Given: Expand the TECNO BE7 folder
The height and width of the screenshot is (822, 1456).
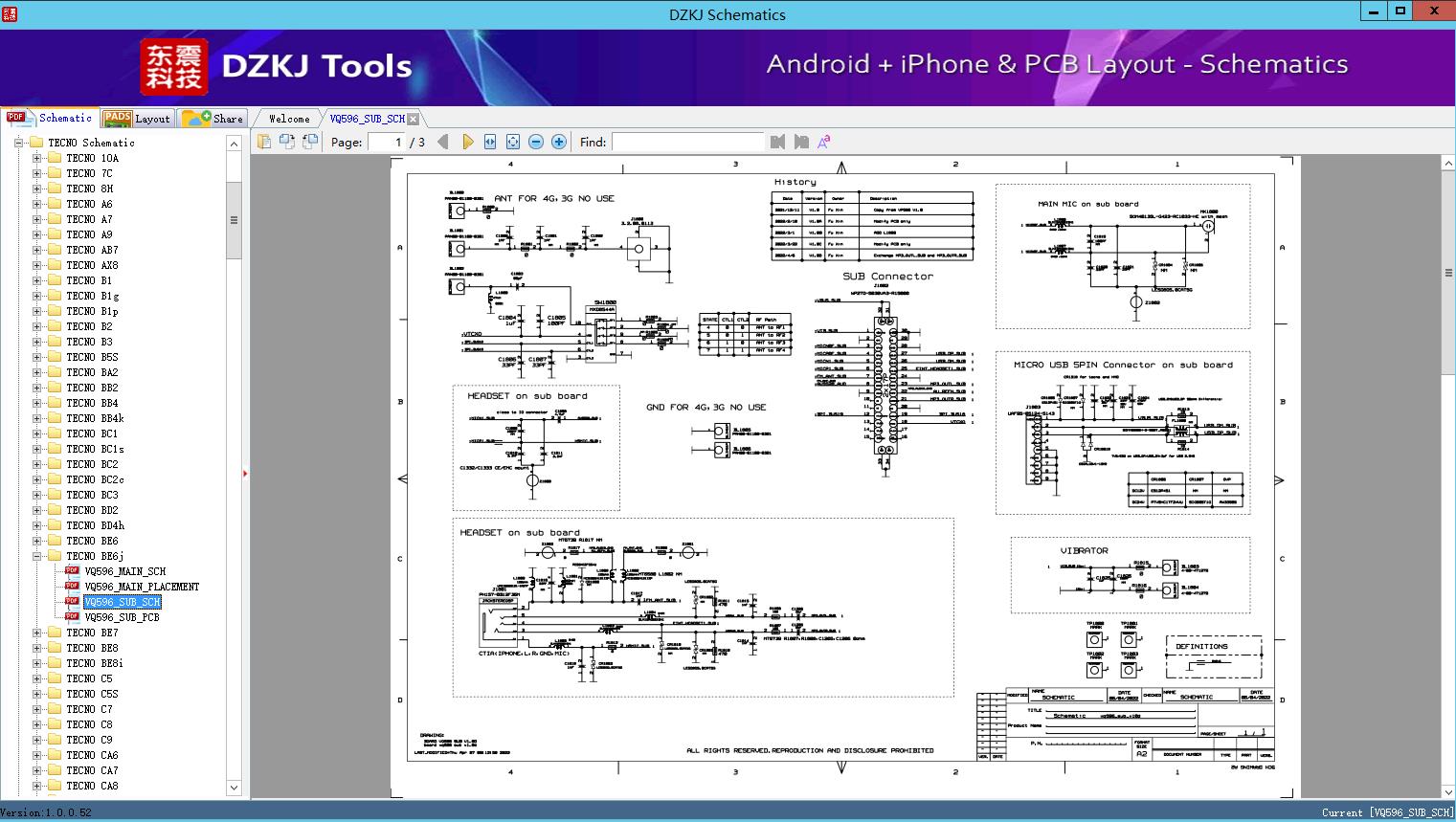Looking at the screenshot, I should [x=36, y=633].
